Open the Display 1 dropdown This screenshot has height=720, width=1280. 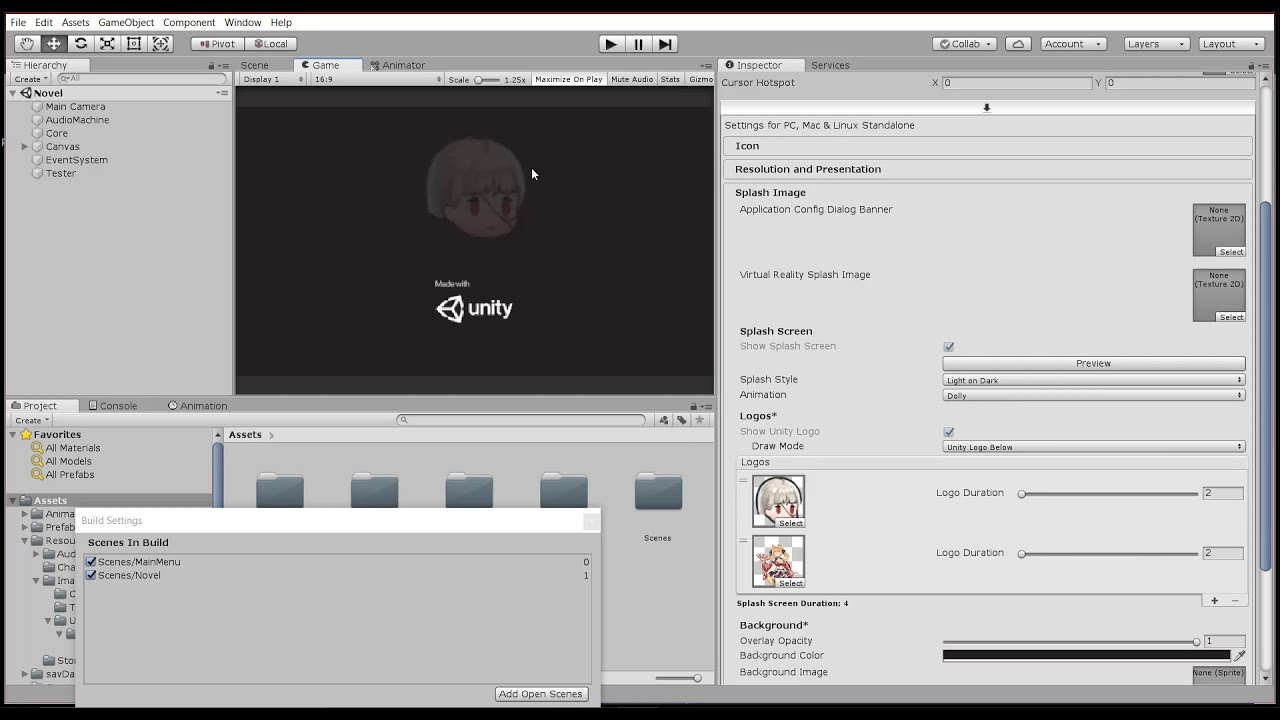[x=273, y=79]
